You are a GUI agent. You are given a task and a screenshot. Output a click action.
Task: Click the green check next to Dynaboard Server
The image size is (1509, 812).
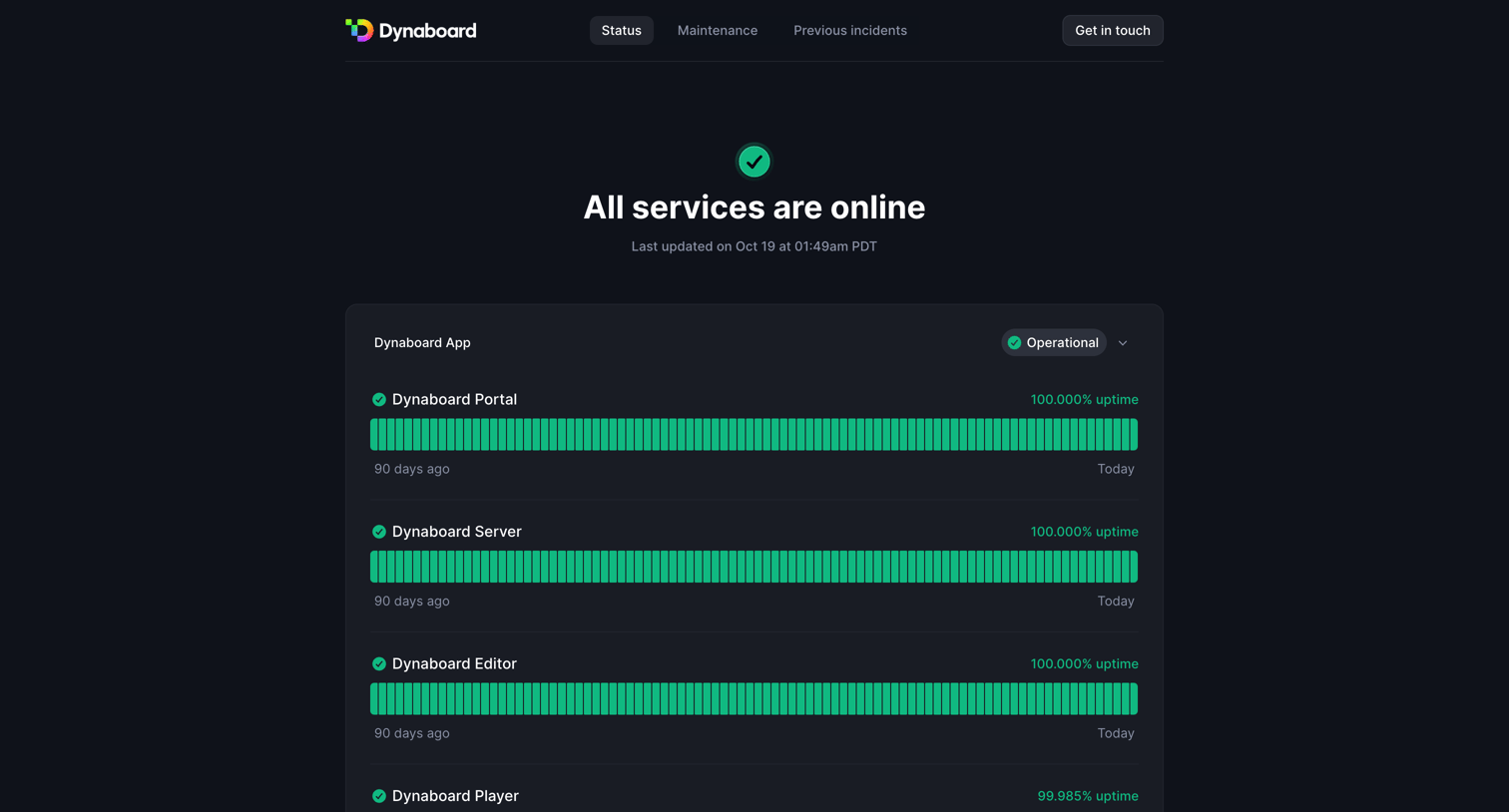tap(379, 532)
